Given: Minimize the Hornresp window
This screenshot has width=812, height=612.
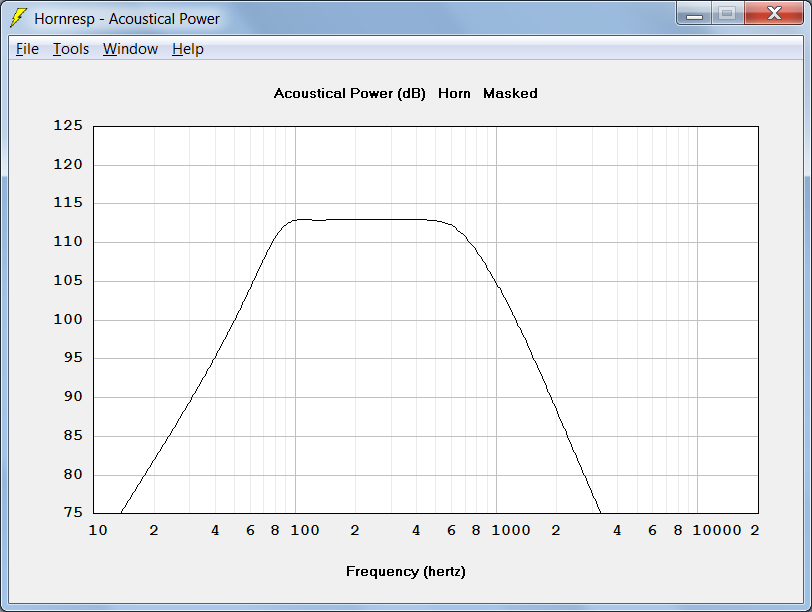Looking at the screenshot, I should pyautogui.click(x=694, y=13).
